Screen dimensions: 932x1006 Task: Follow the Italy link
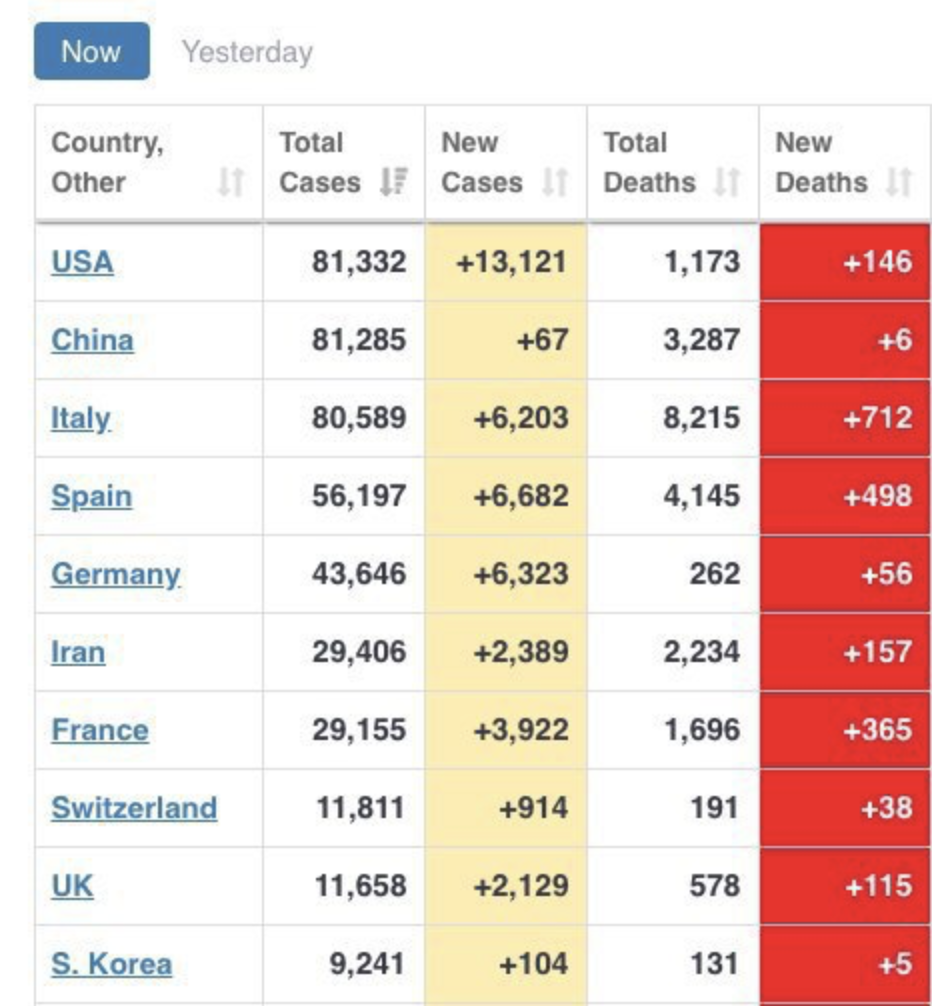tap(81, 418)
